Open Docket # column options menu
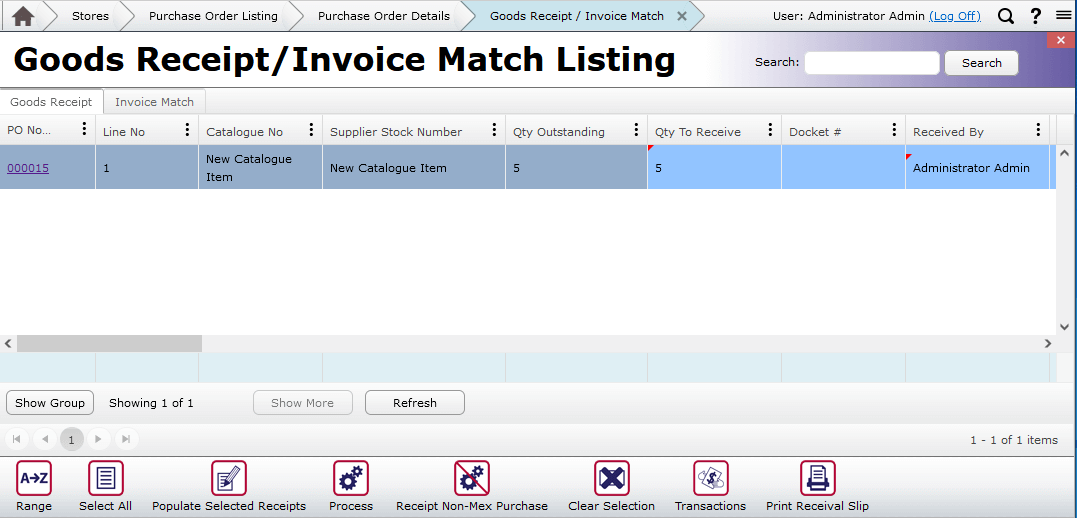1077x518 pixels. (x=894, y=131)
